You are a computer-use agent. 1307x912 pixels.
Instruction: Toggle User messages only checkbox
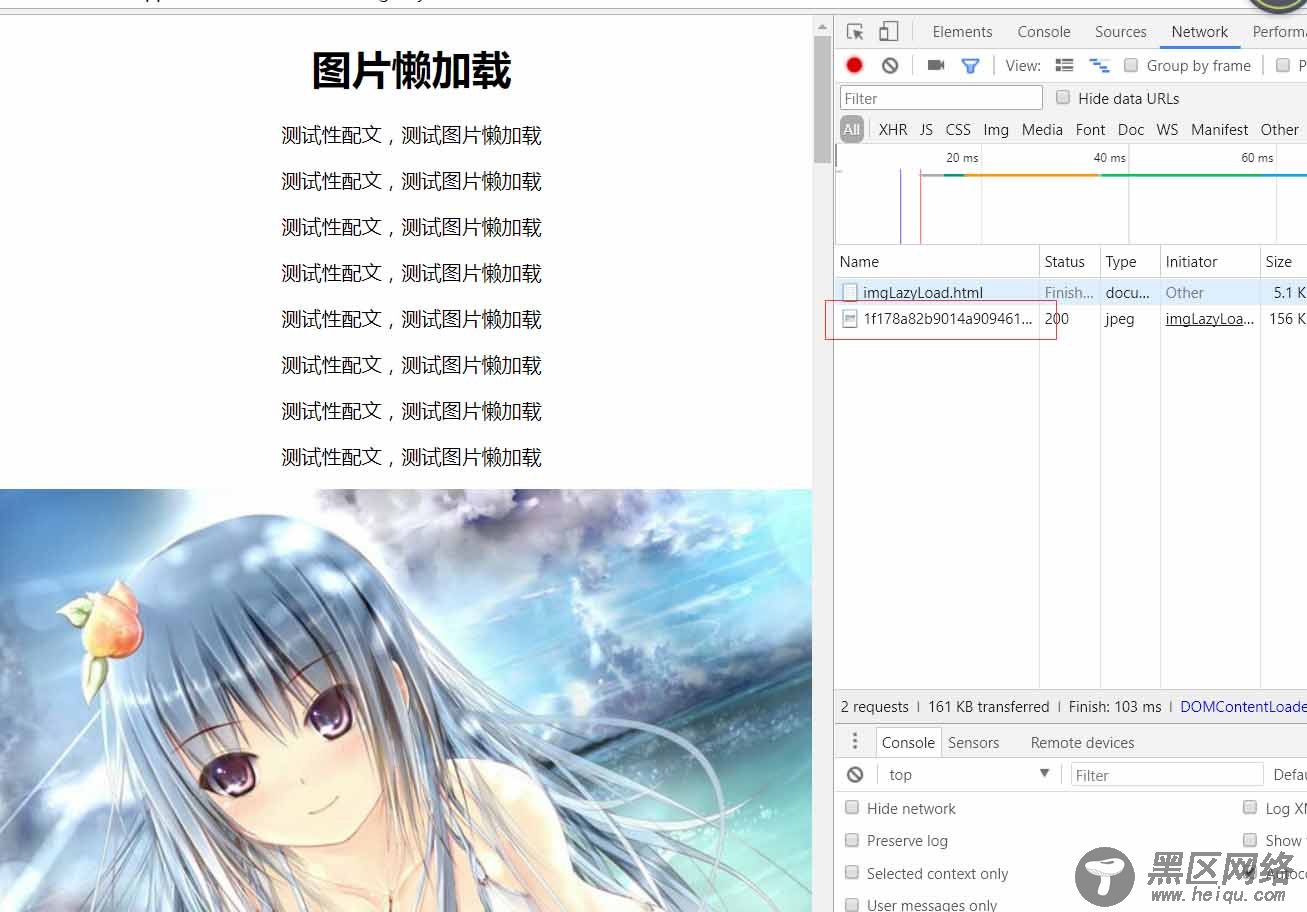tap(852, 904)
